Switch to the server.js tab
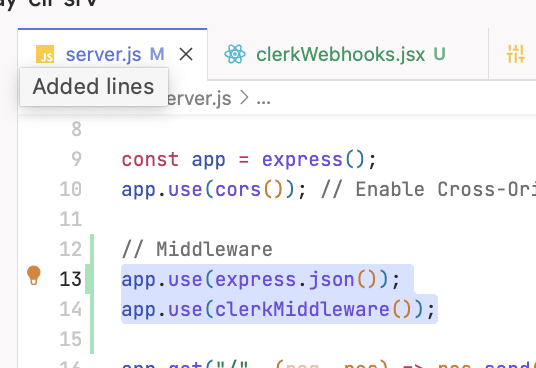536x368 pixels. [x=112, y=54]
